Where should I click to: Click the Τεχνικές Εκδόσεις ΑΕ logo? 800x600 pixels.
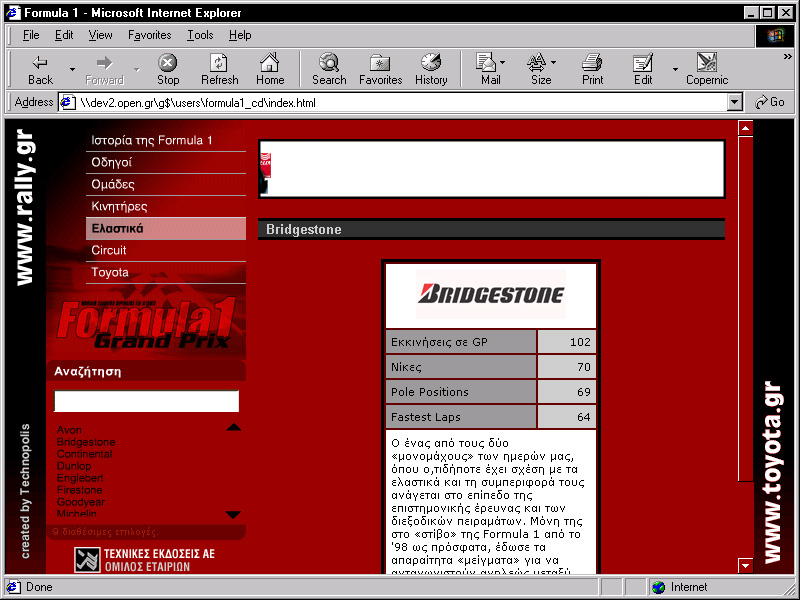coord(145,560)
